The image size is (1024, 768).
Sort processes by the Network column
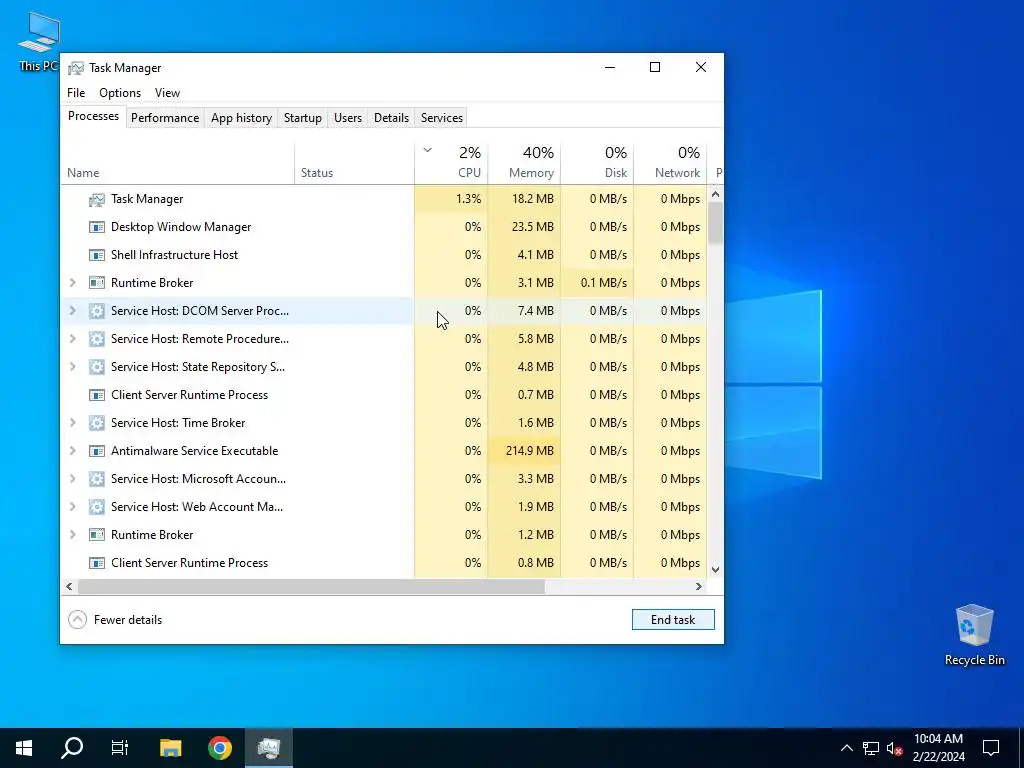(671, 163)
